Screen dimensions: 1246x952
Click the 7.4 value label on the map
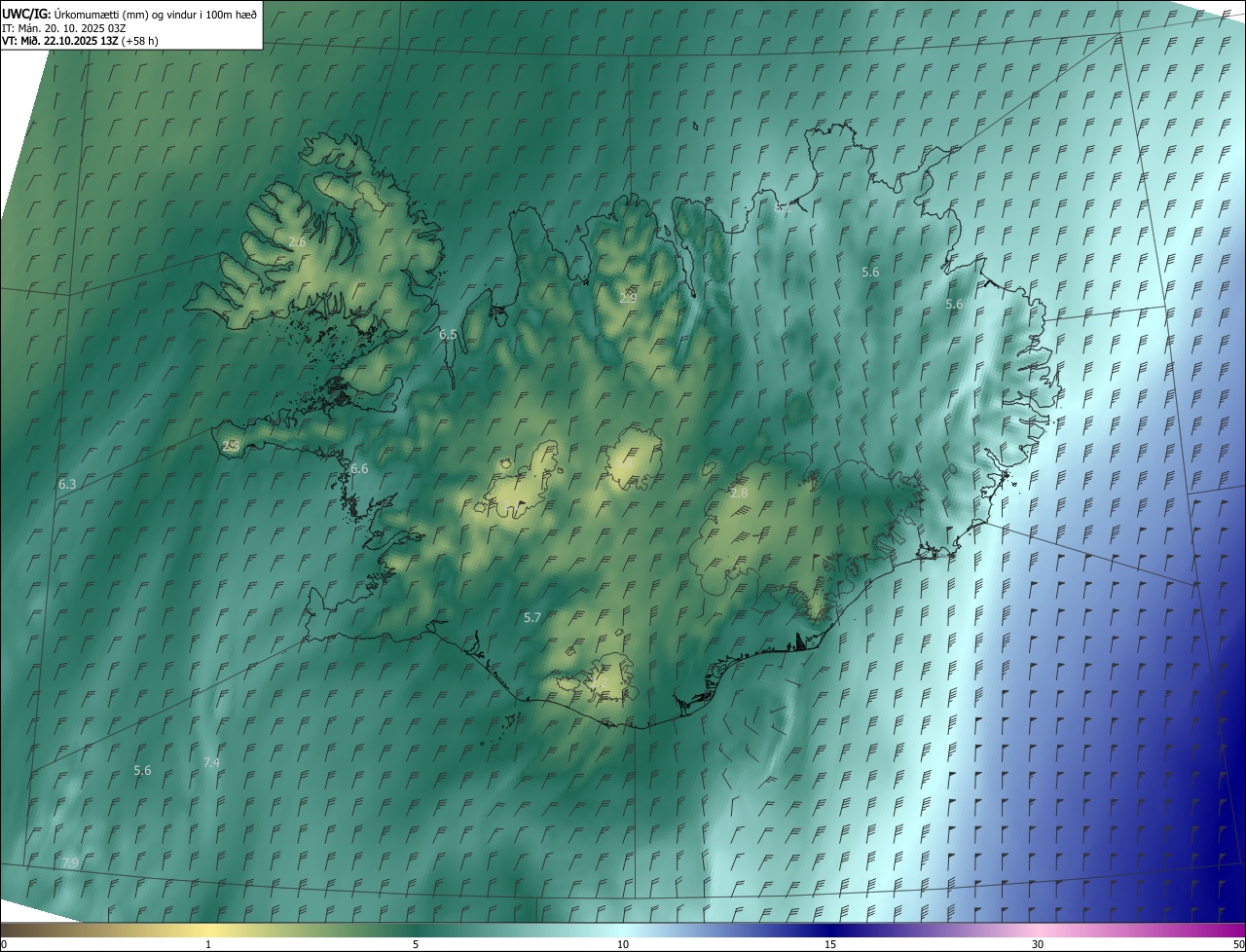pyautogui.click(x=211, y=762)
